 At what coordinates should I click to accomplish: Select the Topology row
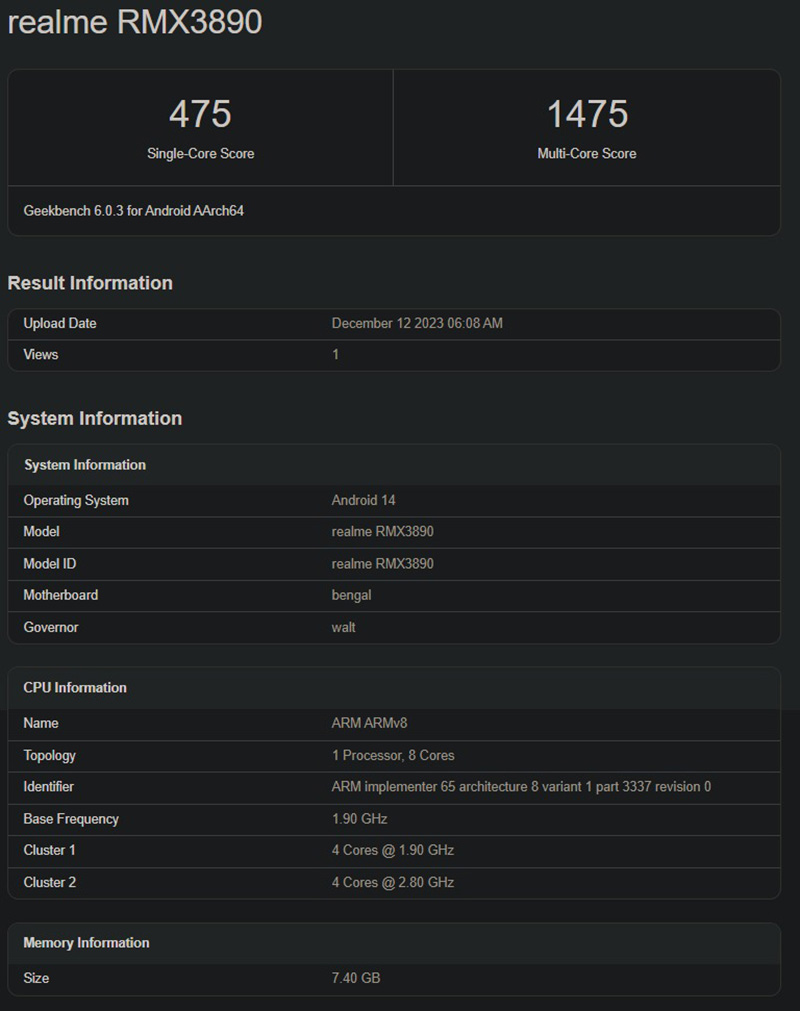pyautogui.click(x=200, y=755)
